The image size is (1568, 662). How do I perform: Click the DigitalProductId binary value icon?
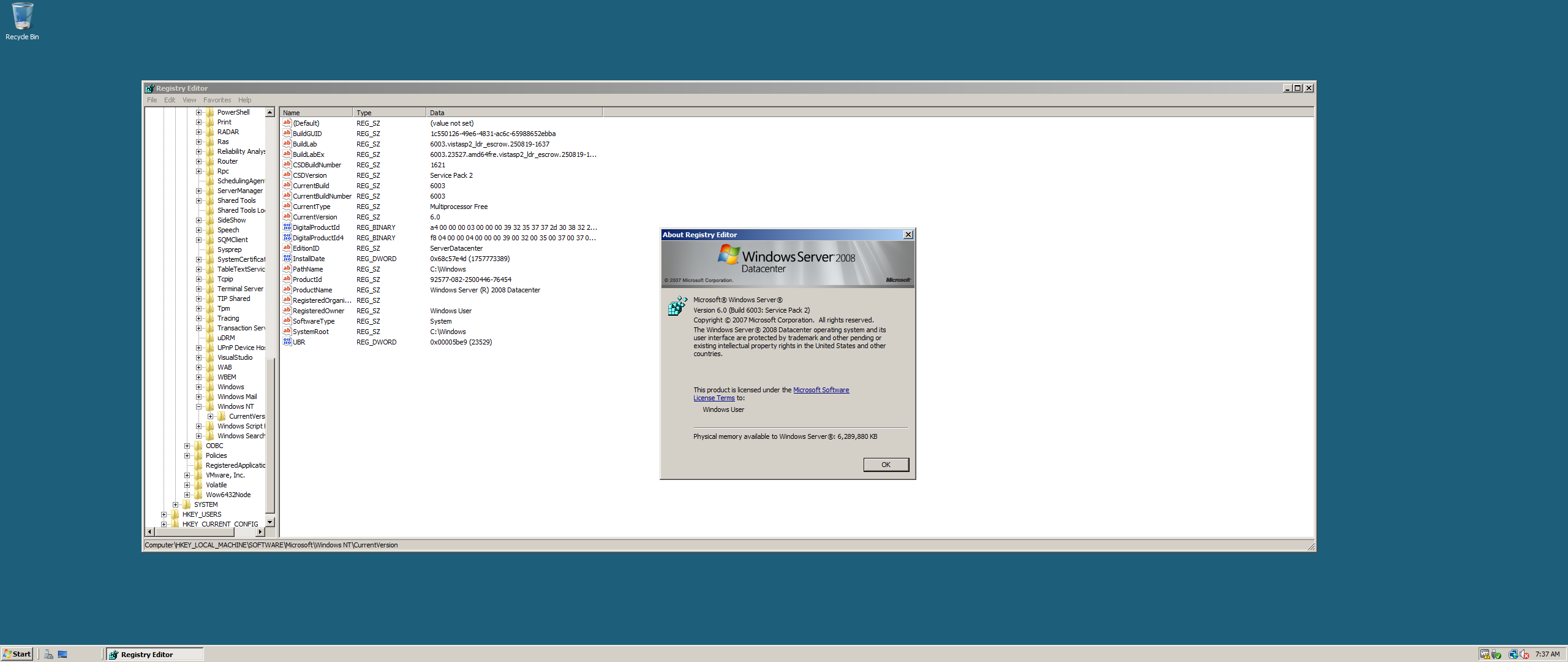point(287,227)
